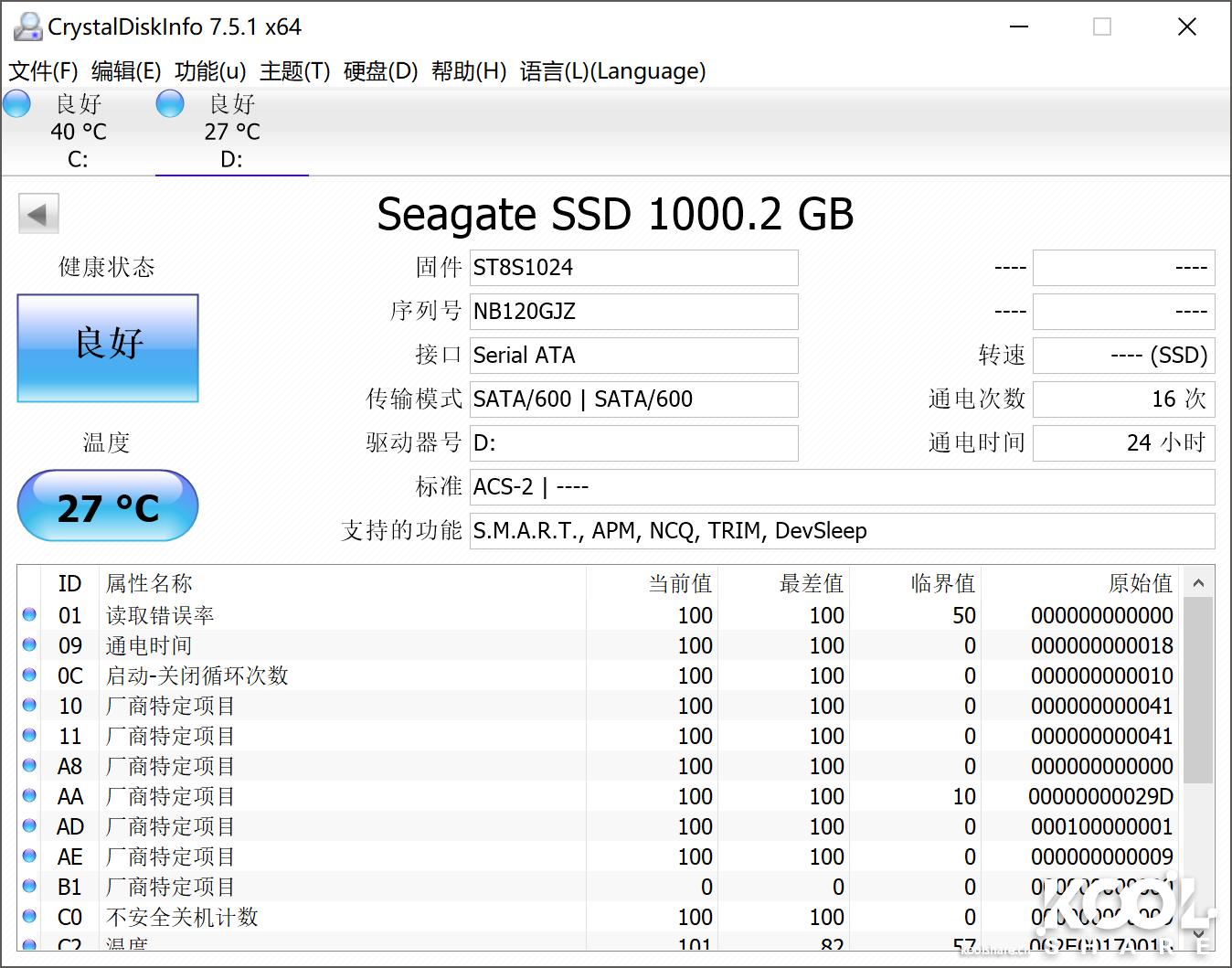Click the blue status dot beside attribute 01 读取错误率
The height and width of the screenshot is (968, 1232).
[28, 615]
